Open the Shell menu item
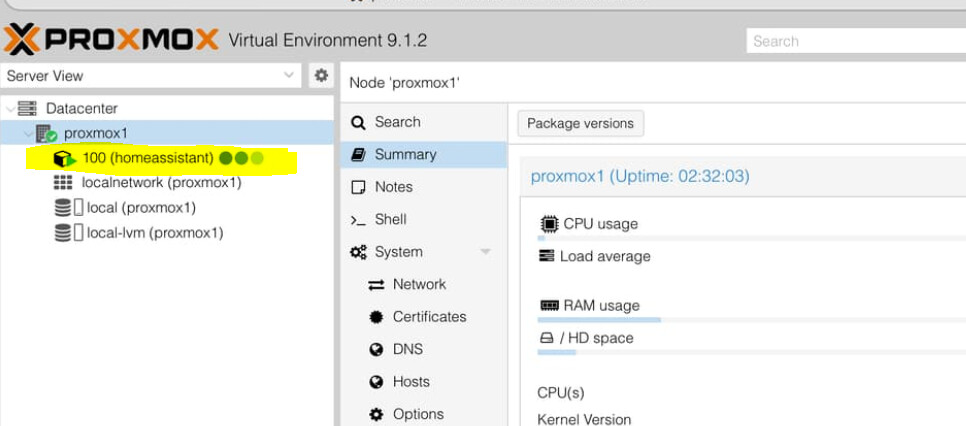The height and width of the screenshot is (426, 966). (x=390, y=219)
